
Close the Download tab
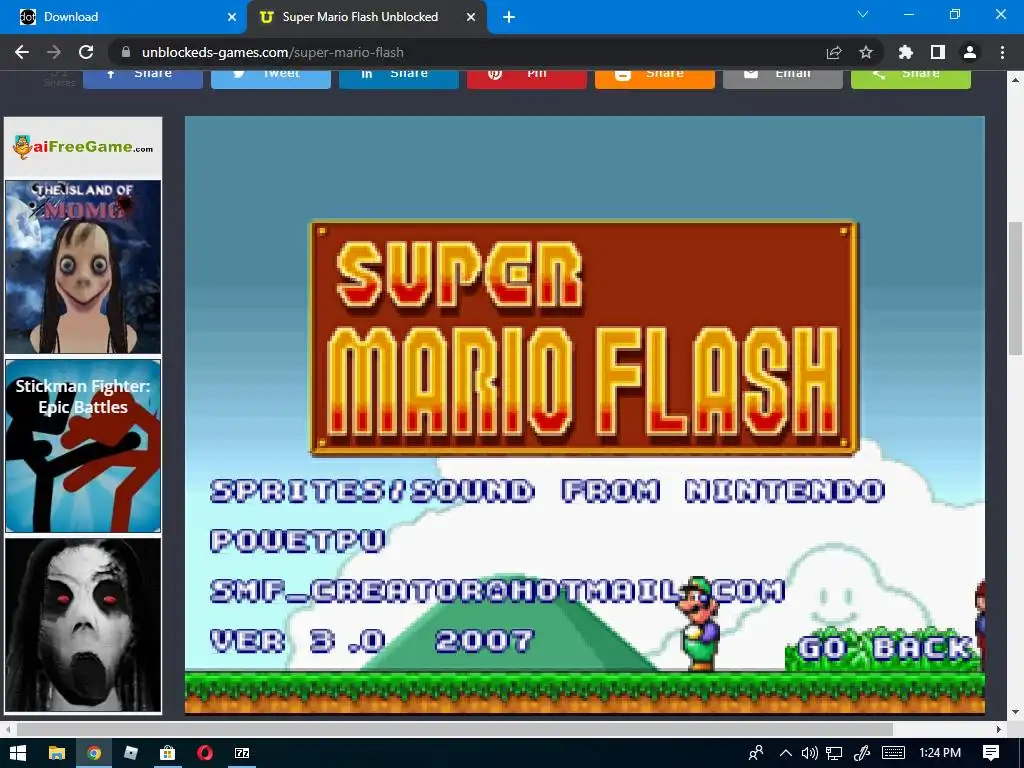(x=232, y=17)
